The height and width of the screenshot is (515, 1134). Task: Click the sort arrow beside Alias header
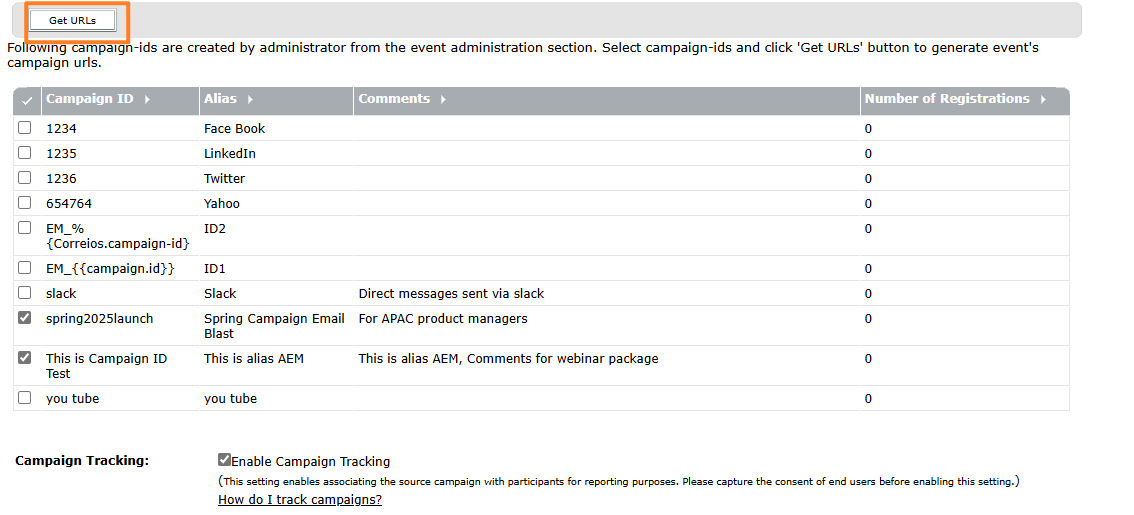(x=250, y=100)
